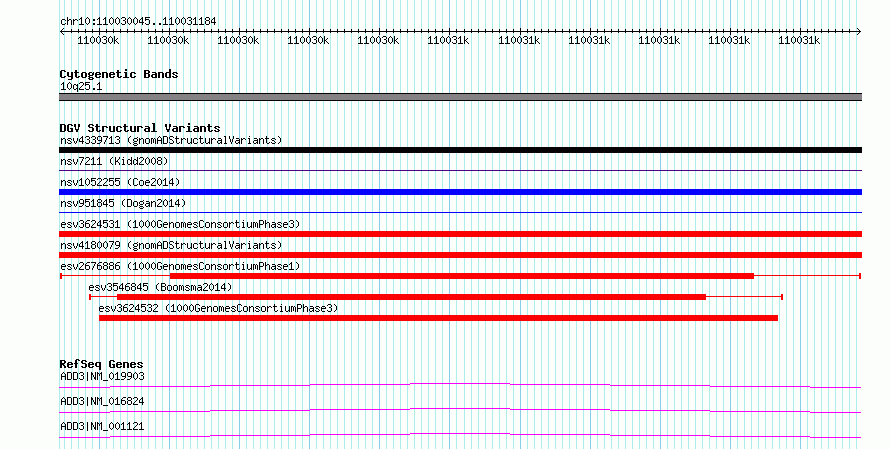
Task: Select the red nsv4180079 variant bar
Action: coord(460,255)
